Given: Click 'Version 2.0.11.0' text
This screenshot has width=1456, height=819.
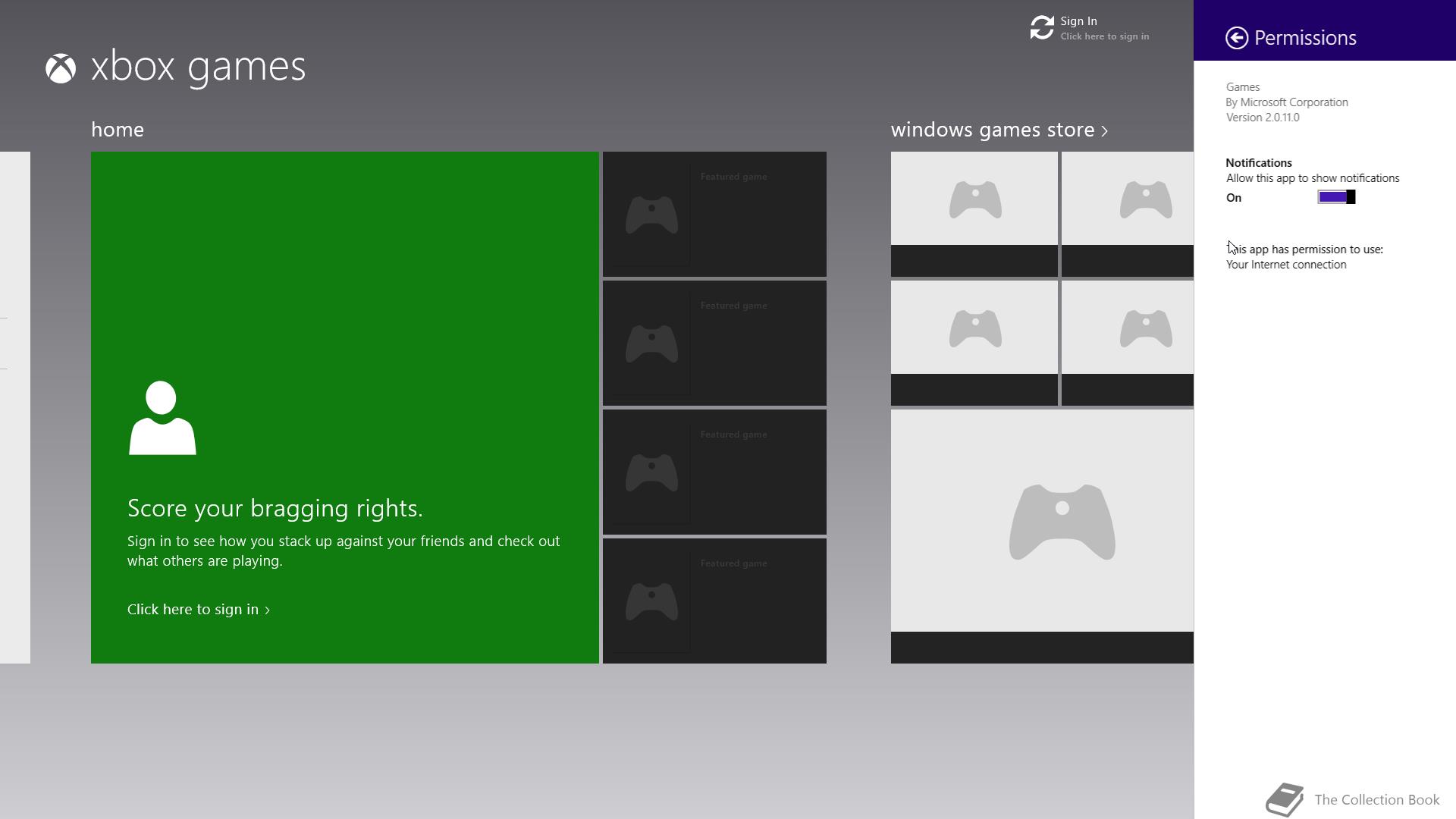Looking at the screenshot, I should pyautogui.click(x=1263, y=118).
